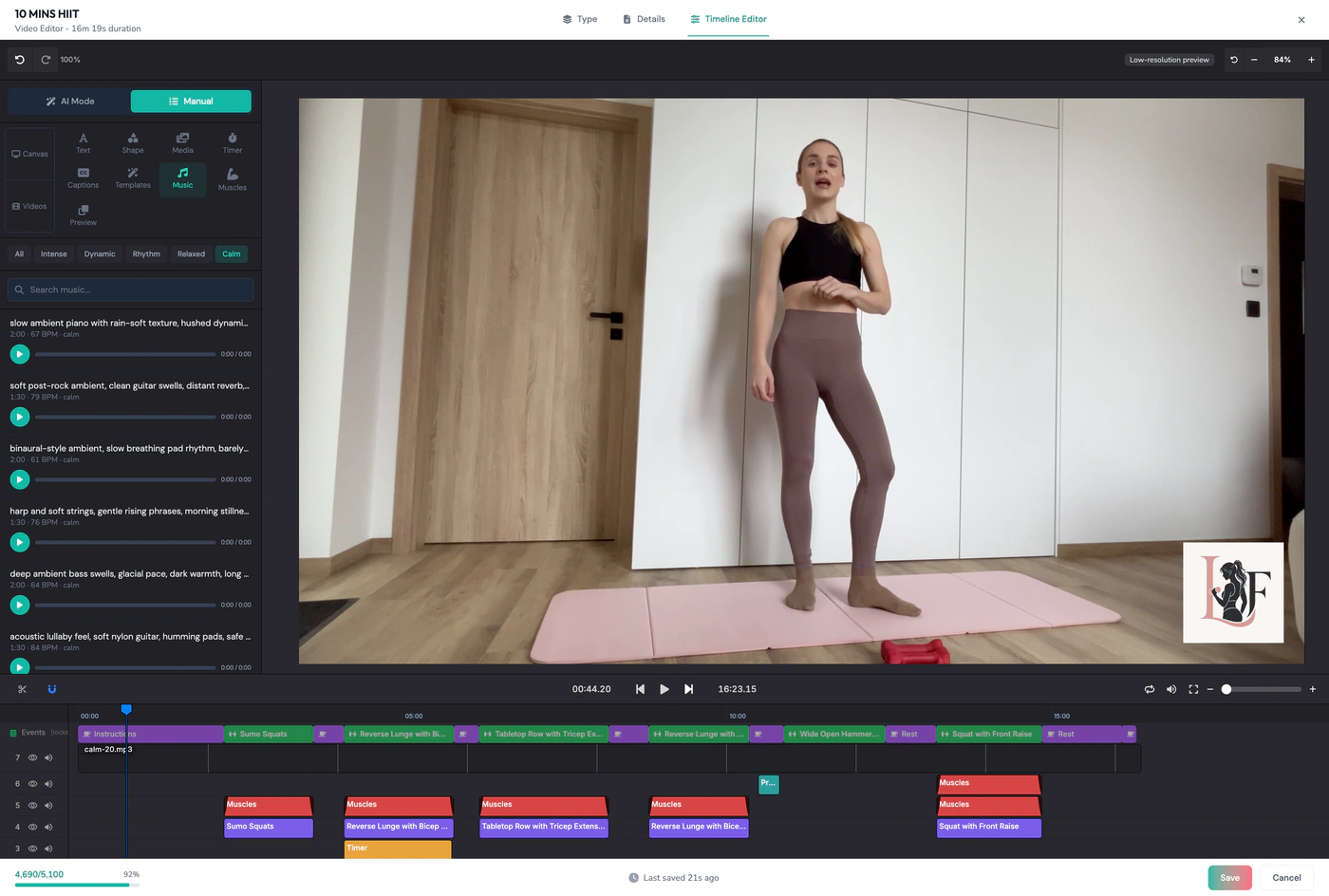The width and height of the screenshot is (1329, 896).
Task: Hide track 6 with eye icon
Action: tap(32, 784)
